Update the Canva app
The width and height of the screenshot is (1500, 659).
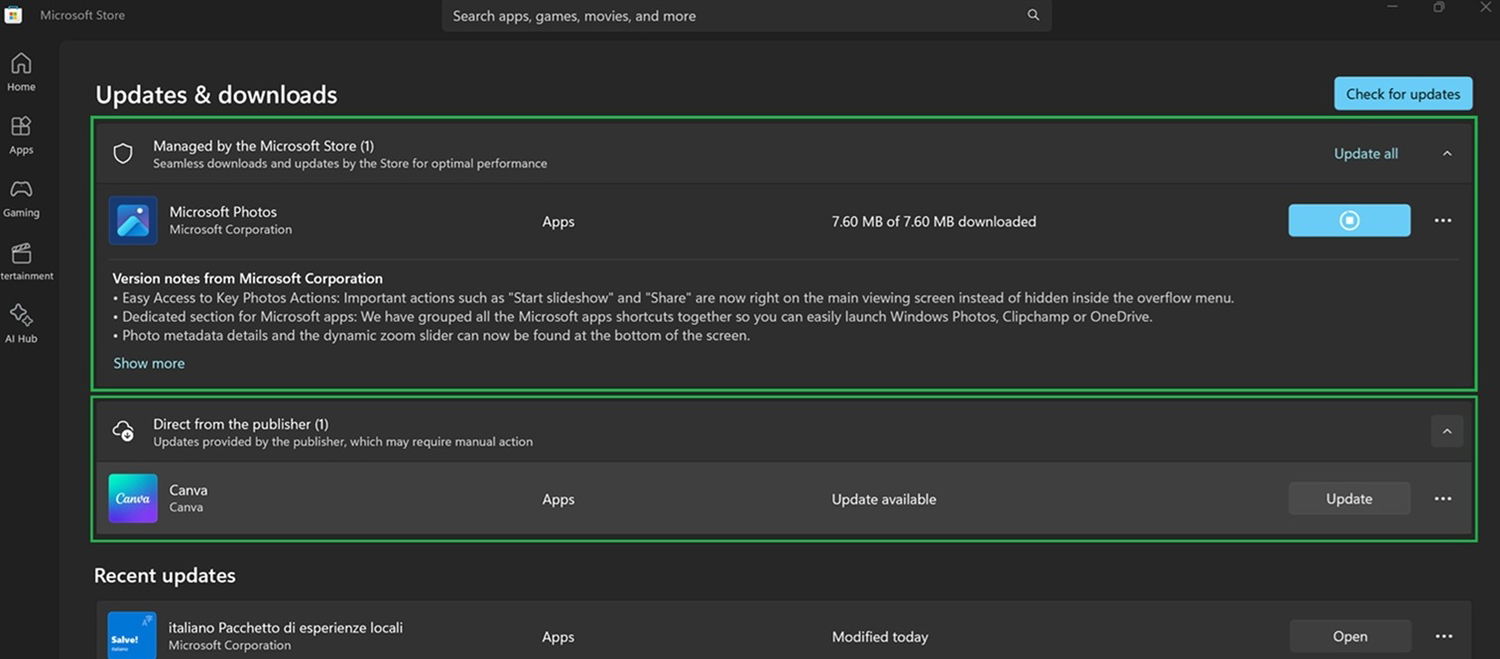pyautogui.click(x=1349, y=498)
